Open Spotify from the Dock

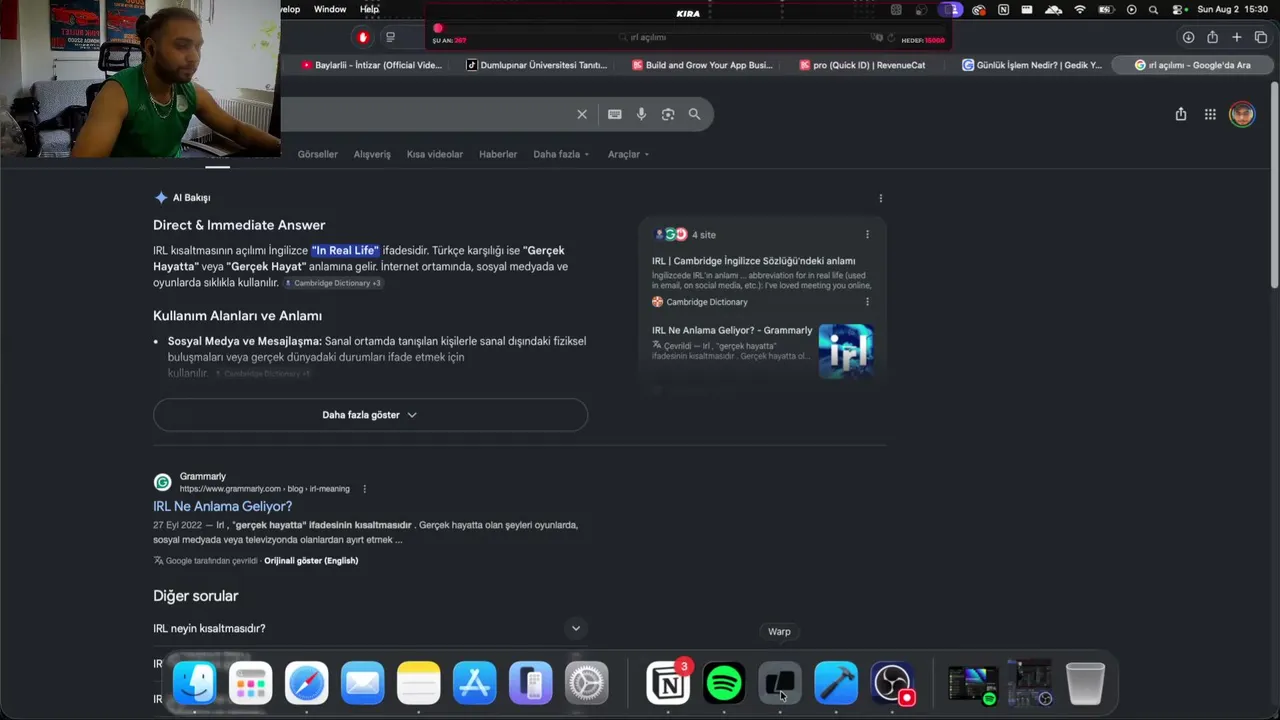(x=724, y=684)
